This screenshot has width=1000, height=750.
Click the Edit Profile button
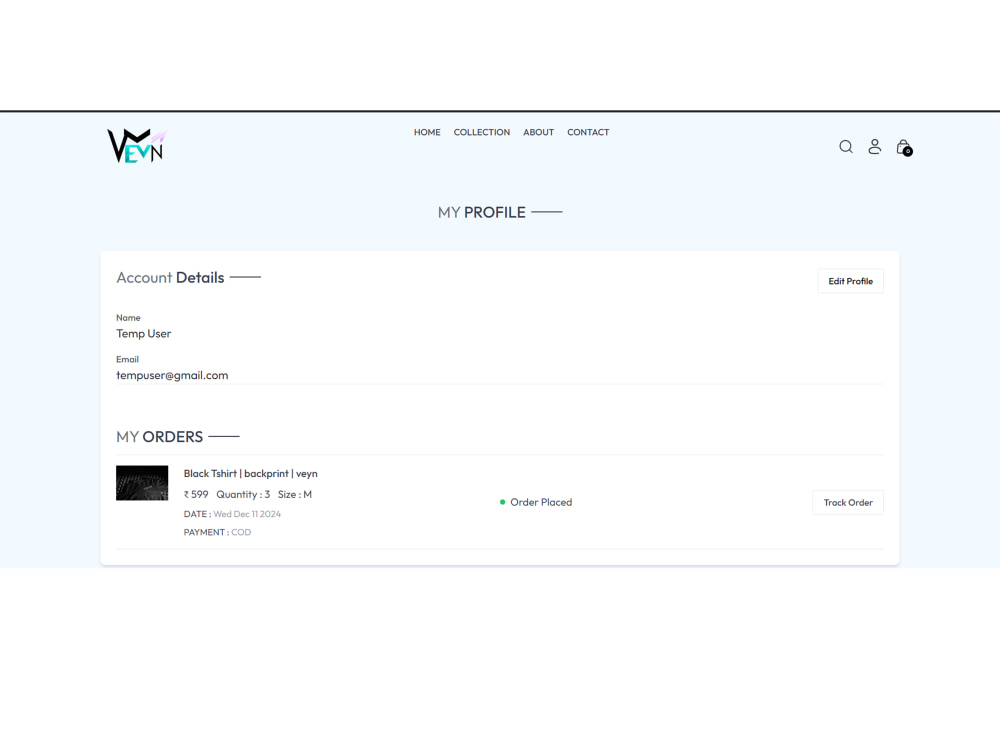click(x=850, y=281)
